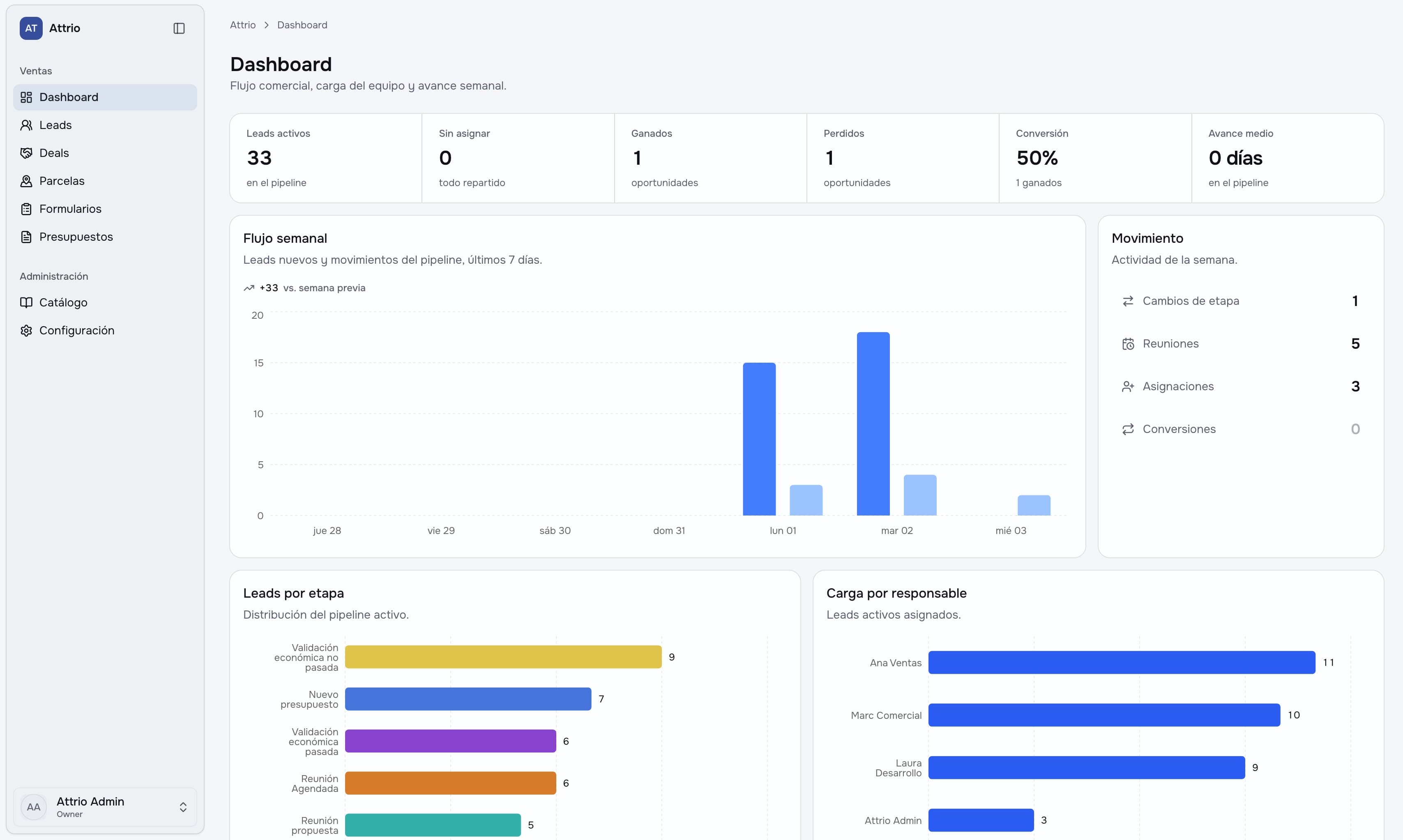Viewport: 1403px width, 840px height.
Task: Click the 'Carga por responsable' heading
Action: coord(896,593)
